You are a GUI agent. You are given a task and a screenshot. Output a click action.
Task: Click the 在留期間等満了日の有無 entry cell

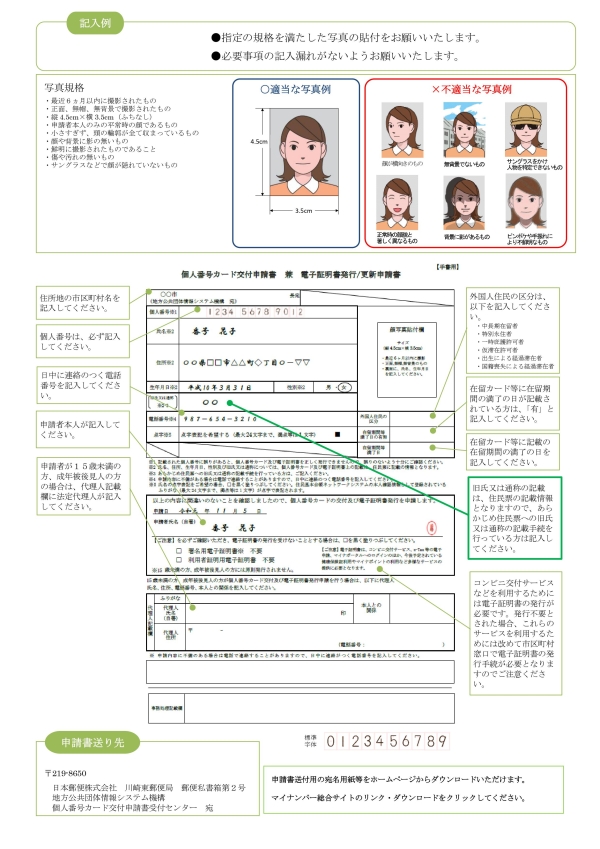coord(421,434)
